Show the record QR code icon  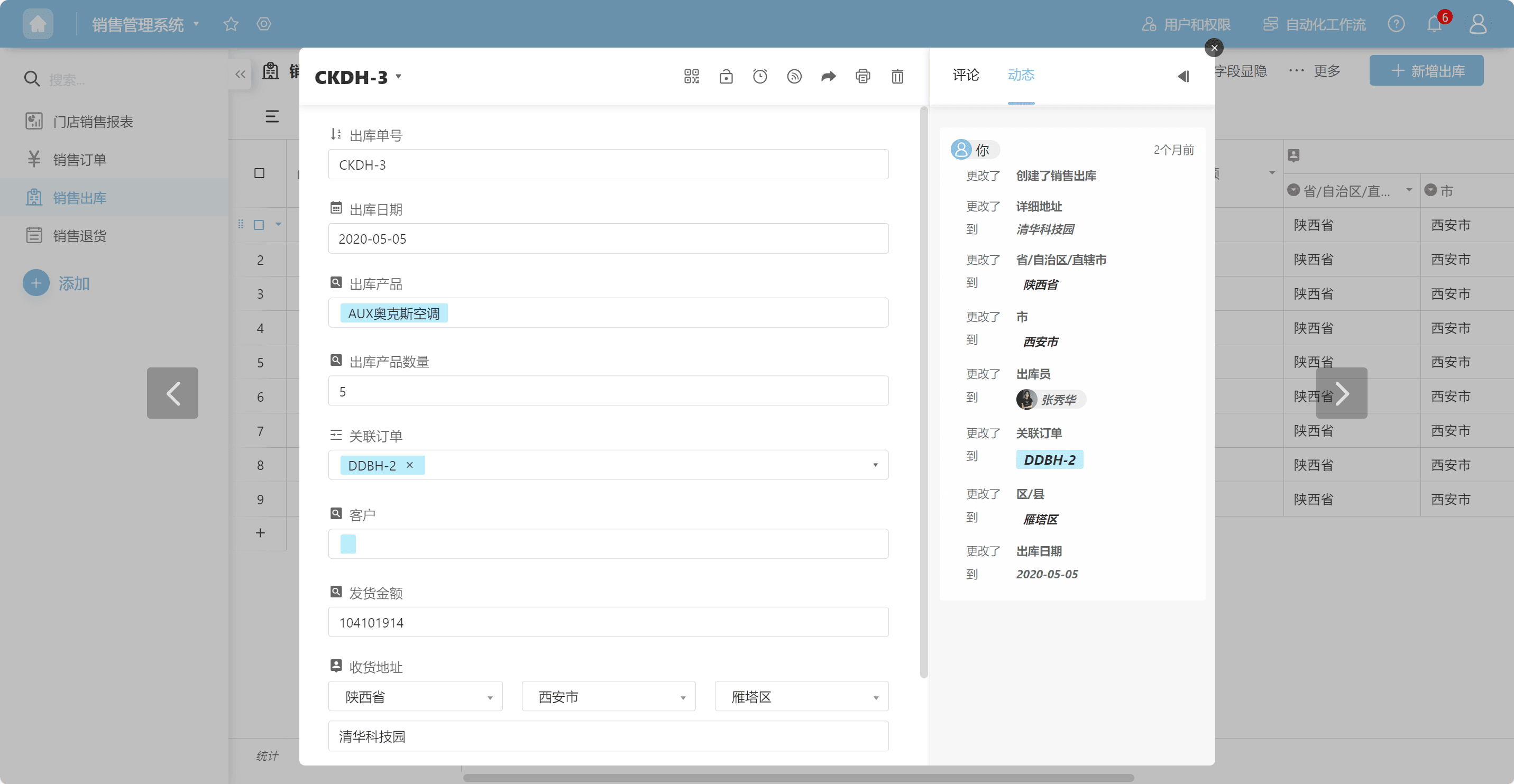692,77
